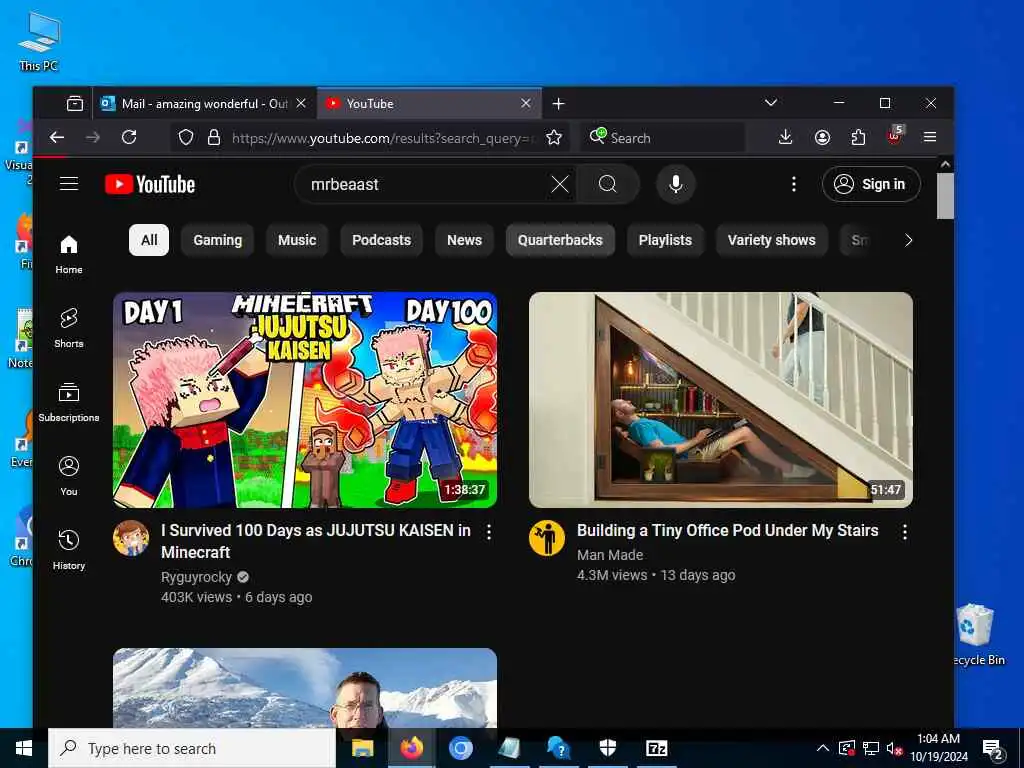The height and width of the screenshot is (768, 1024).
Task: Go to Home in YouTube sidebar
Action: coord(69,255)
